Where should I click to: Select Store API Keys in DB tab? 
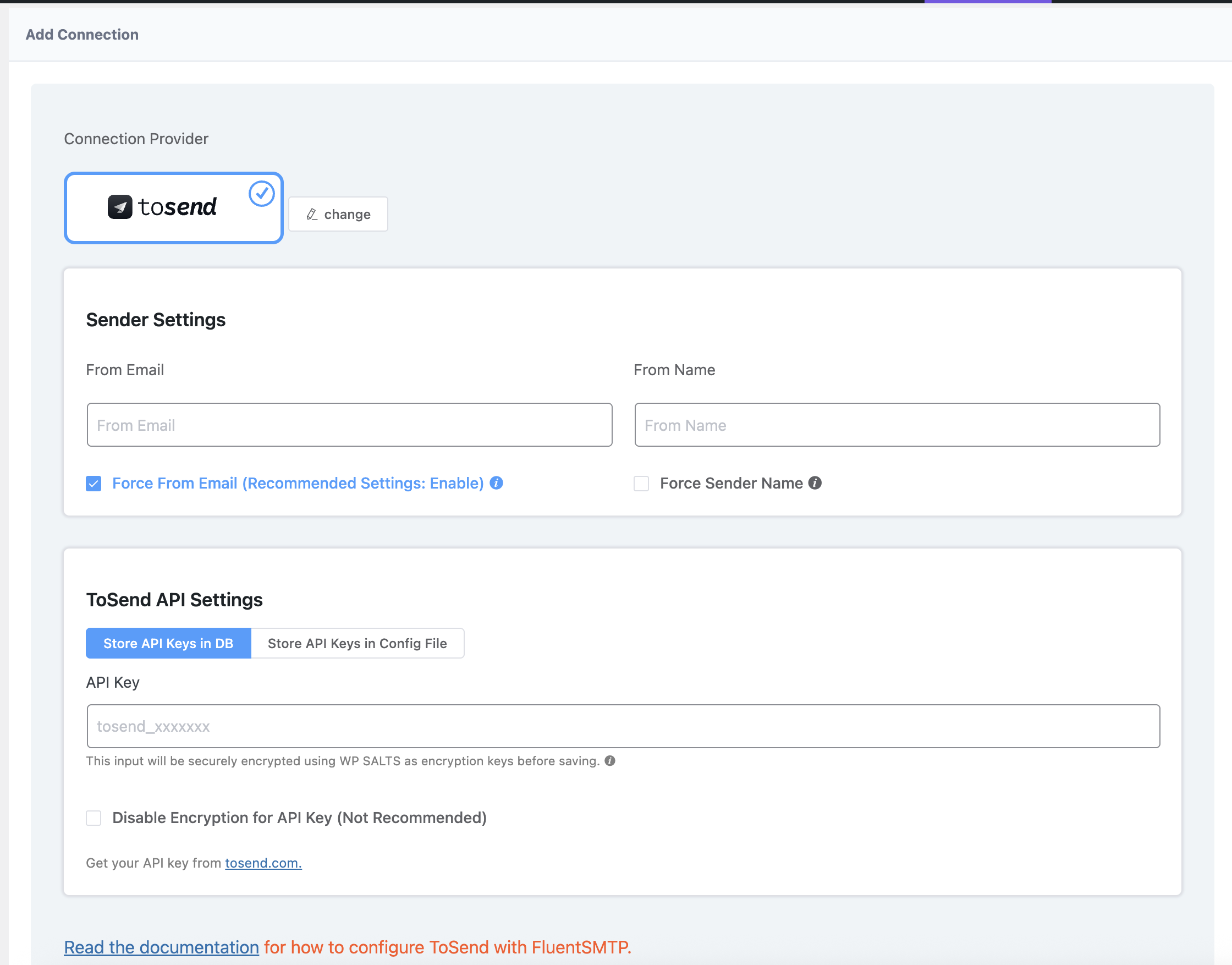(168, 643)
